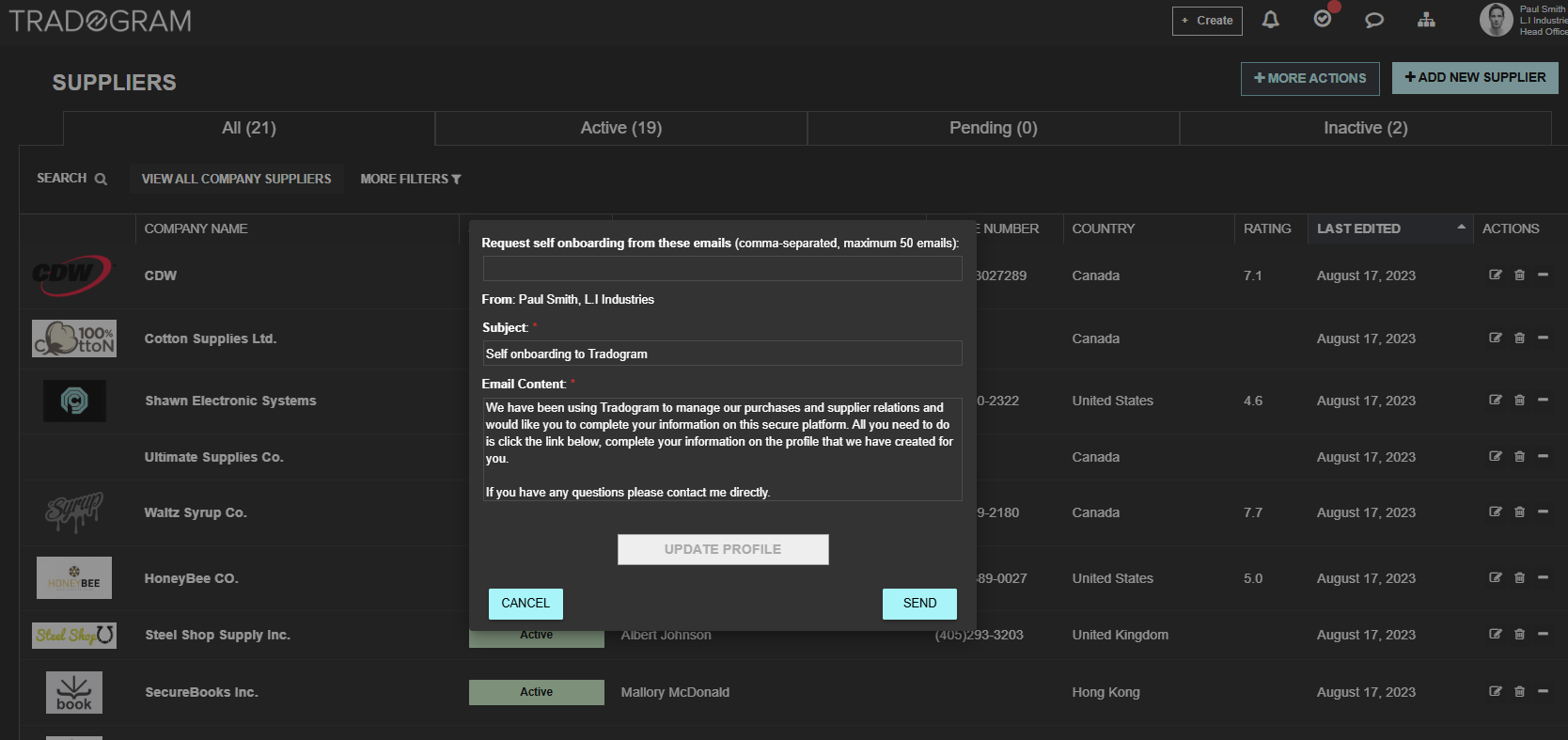Click the minus icon for Cotton Supplies Ltd.

1543,338
